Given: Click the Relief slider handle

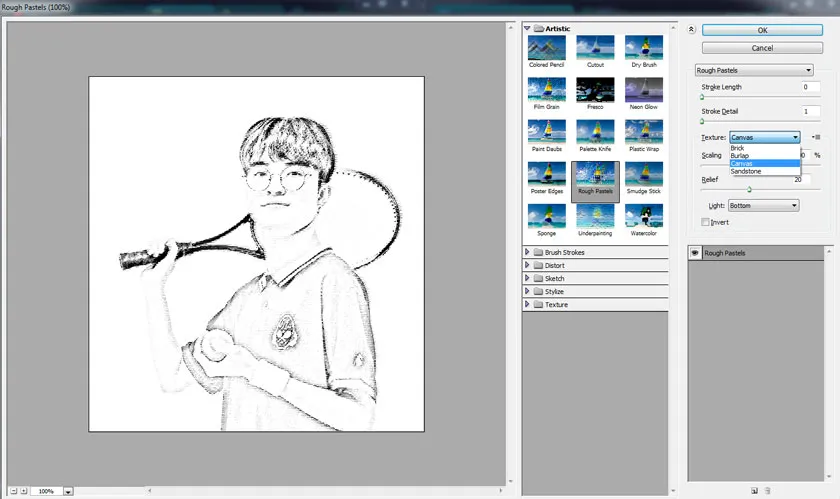Looking at the screenshot, I should pos(749,189).
